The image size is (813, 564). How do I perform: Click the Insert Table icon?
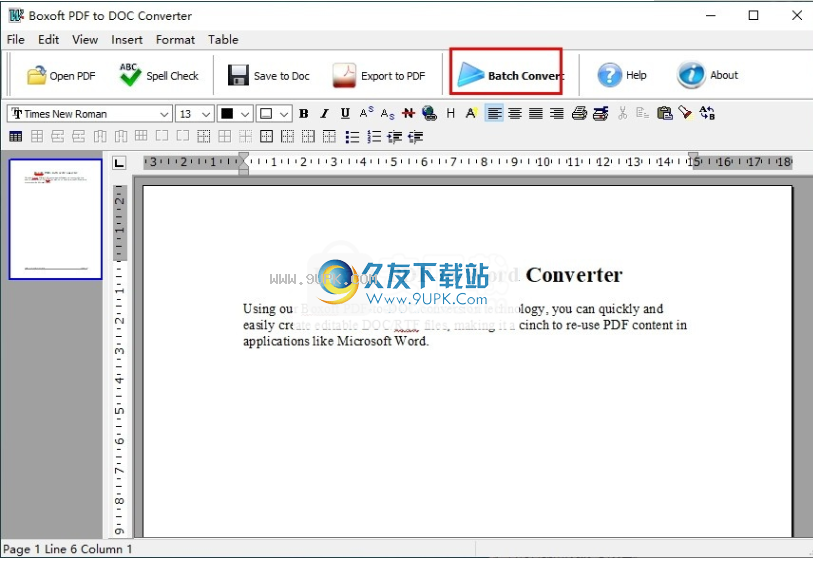coord(16,137)
